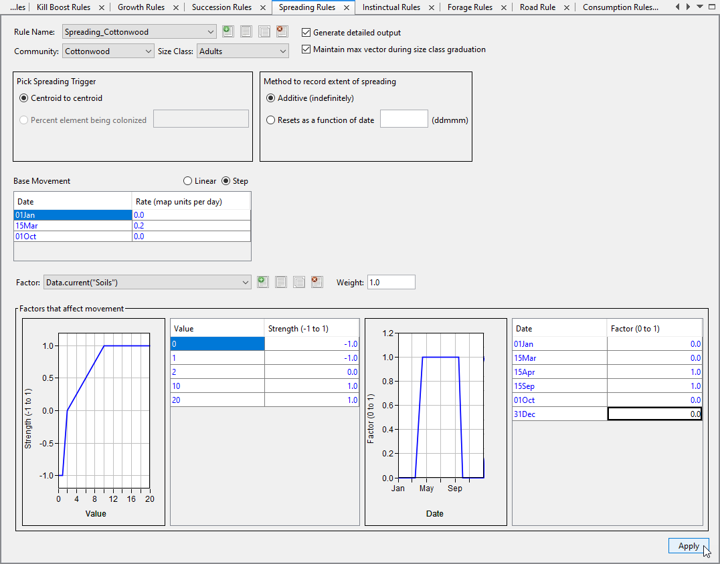Open the Size Class dropdown showing Adults

tap(282, 51)
